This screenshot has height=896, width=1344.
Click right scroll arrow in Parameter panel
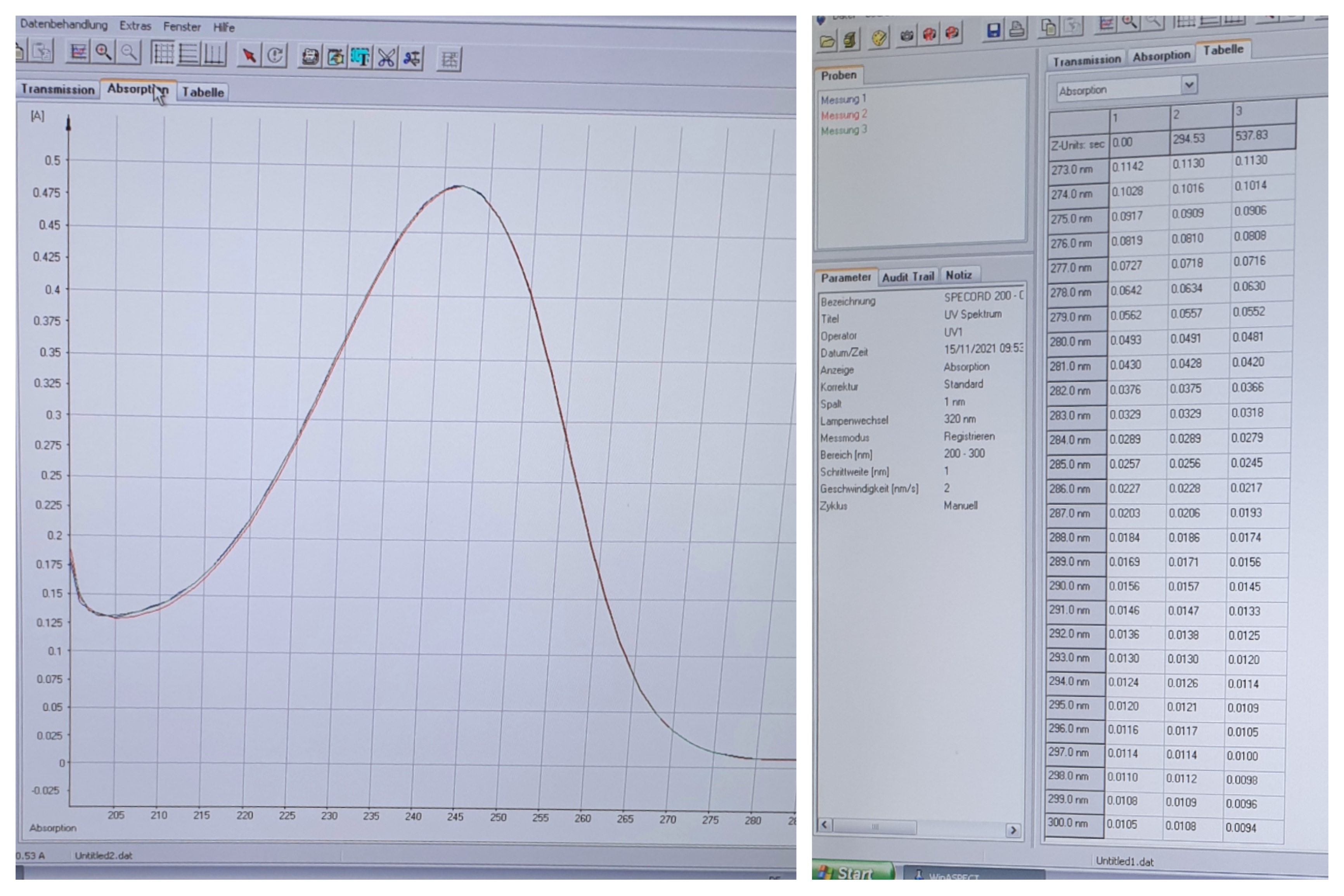coord(1013,830)
